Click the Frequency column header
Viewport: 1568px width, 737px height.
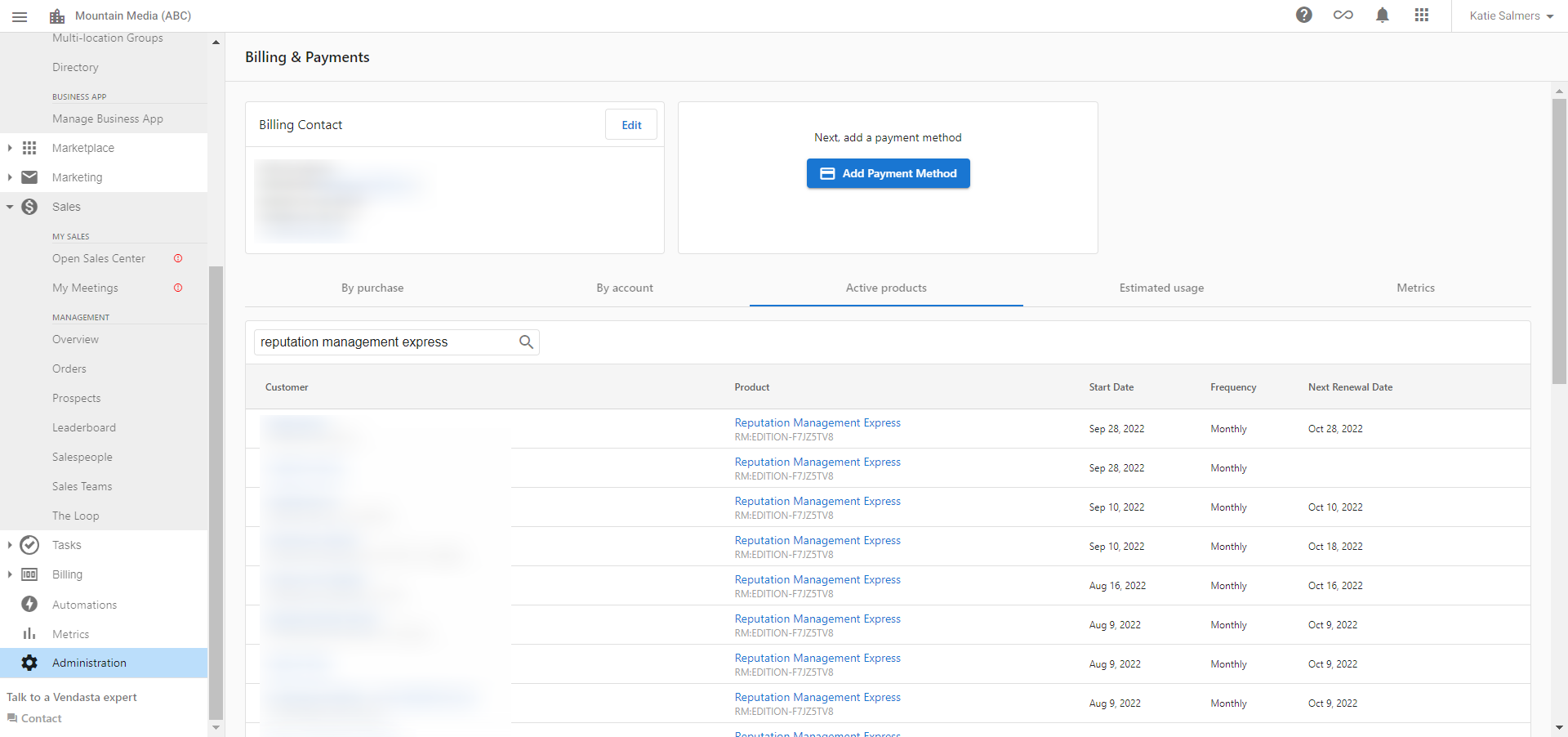tap(1233, 387)
